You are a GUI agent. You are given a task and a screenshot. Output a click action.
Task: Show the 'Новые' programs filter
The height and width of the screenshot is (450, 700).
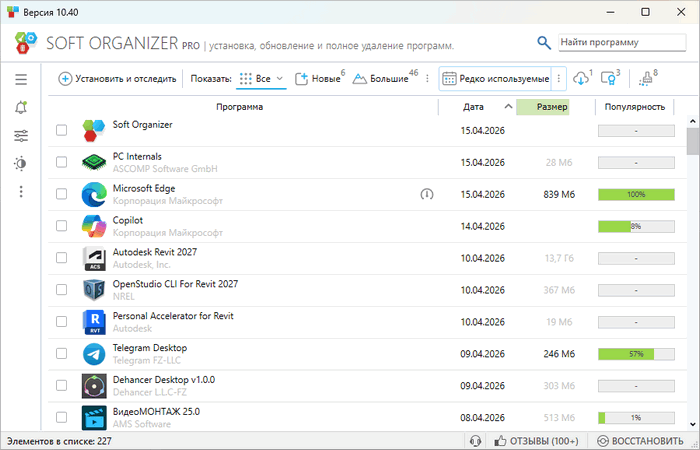point(318,79)
